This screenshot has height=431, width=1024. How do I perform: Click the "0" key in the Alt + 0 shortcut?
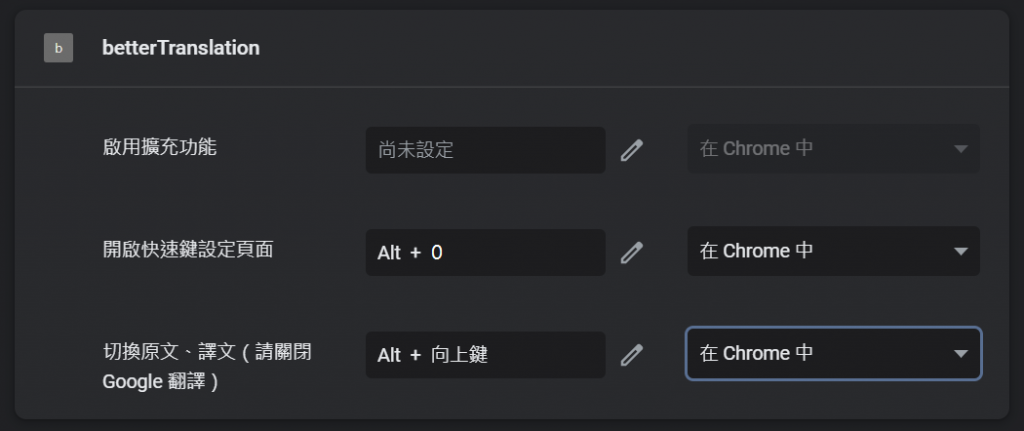pyautogui.click(x=436, y=253)
